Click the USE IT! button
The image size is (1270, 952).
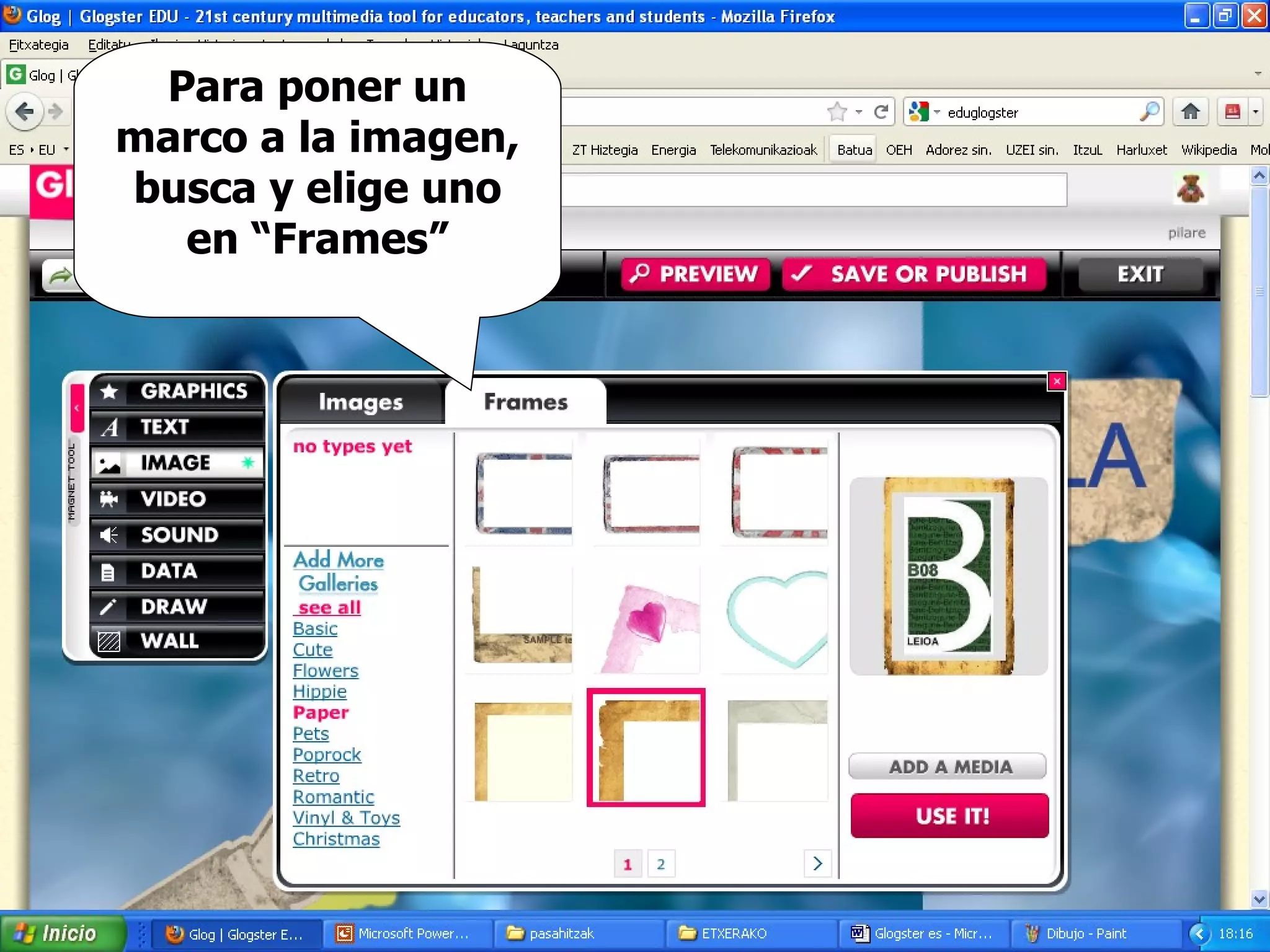950,816
